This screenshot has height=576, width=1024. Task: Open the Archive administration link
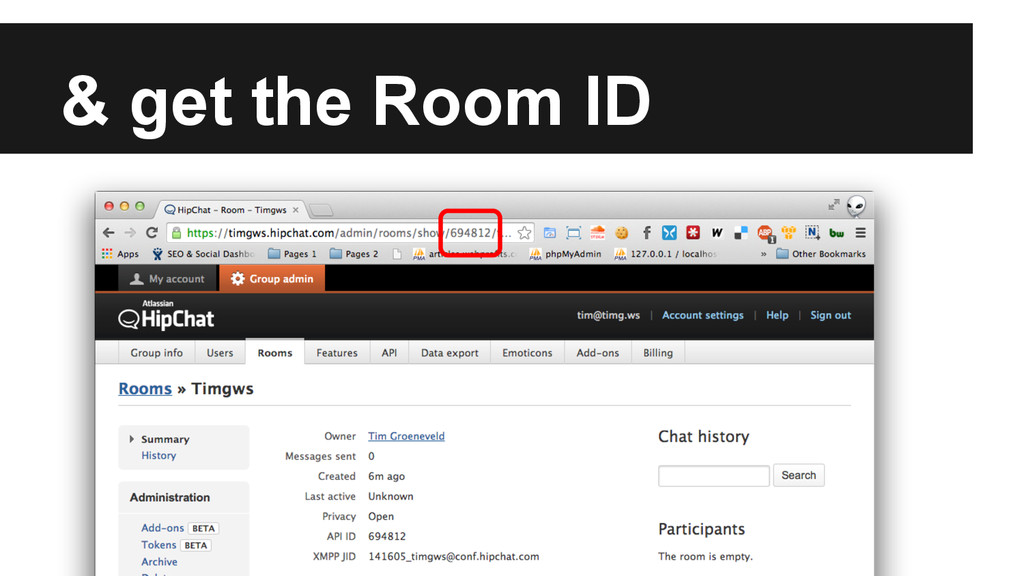159,562
